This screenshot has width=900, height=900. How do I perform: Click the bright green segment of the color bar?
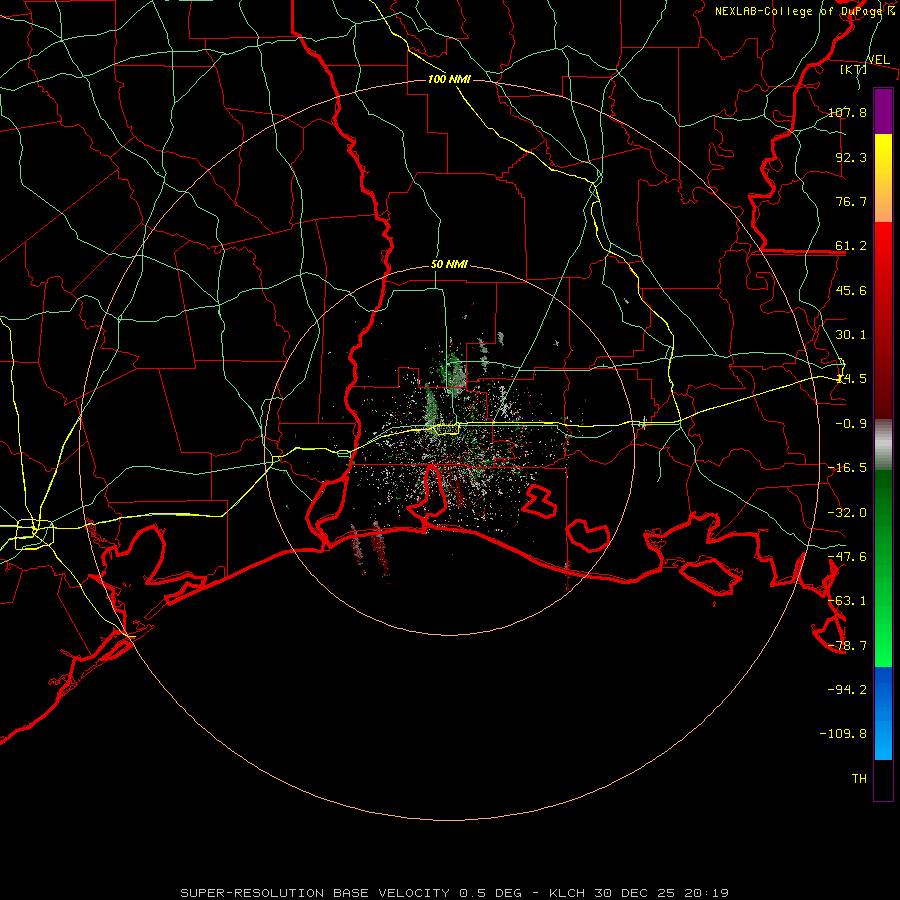point(883,568)
